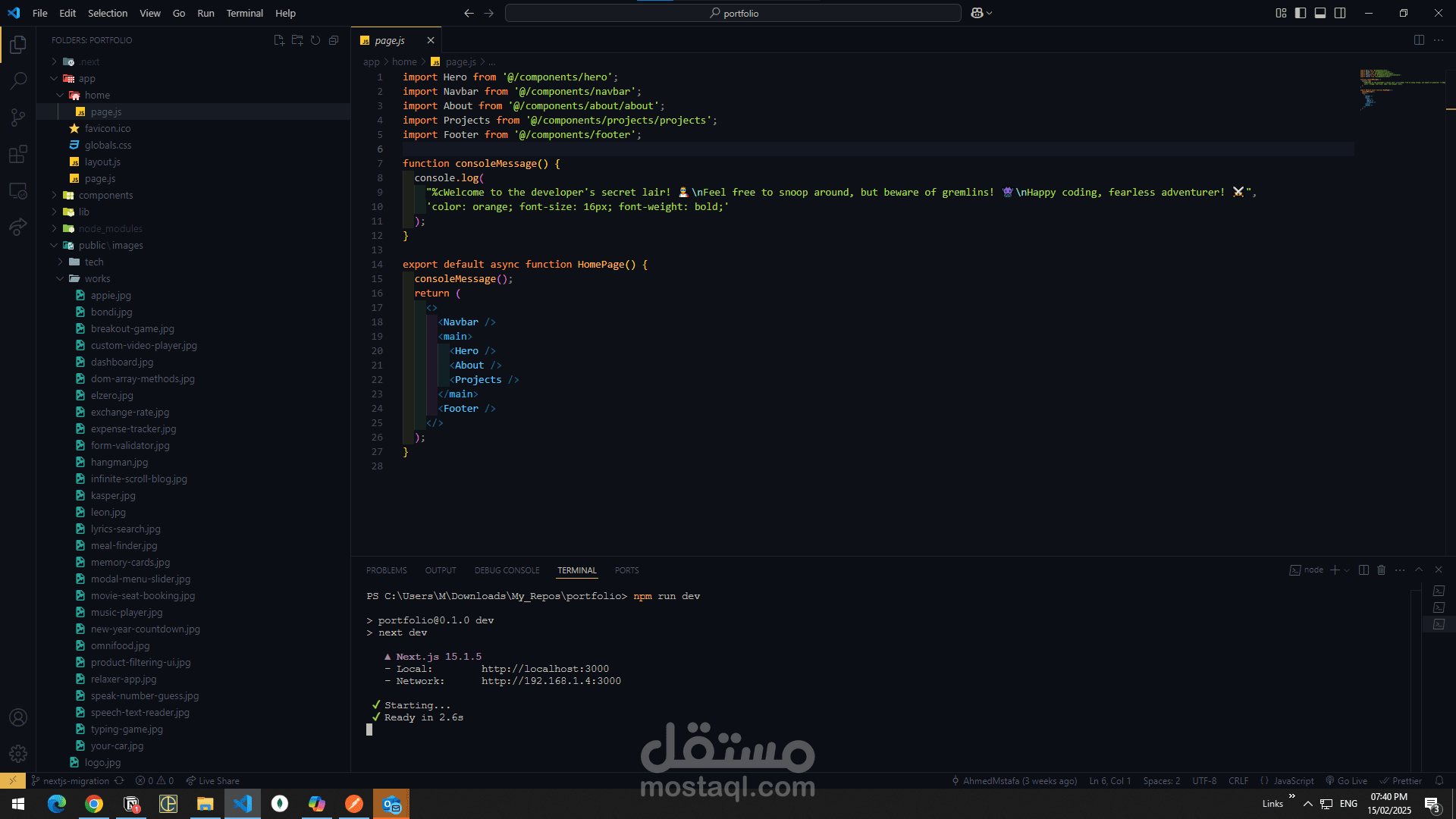Toggle the primary sidebar visibility
1456x819 pixels.
coord(1301,13)
